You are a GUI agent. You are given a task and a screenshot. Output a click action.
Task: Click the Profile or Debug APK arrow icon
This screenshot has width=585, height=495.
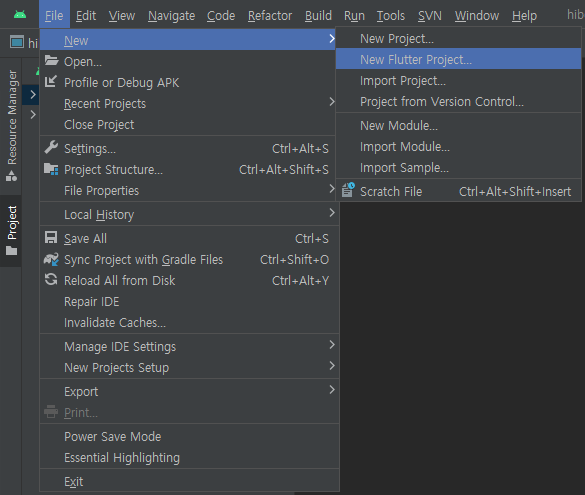point(51,81)
